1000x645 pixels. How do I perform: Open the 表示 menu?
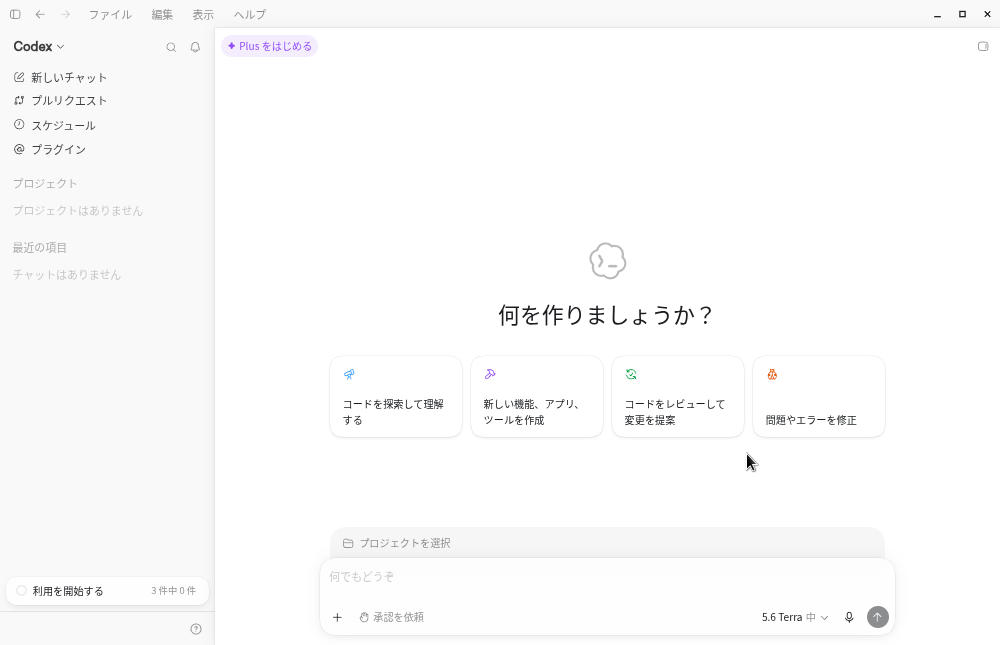[x=203, y=14]
